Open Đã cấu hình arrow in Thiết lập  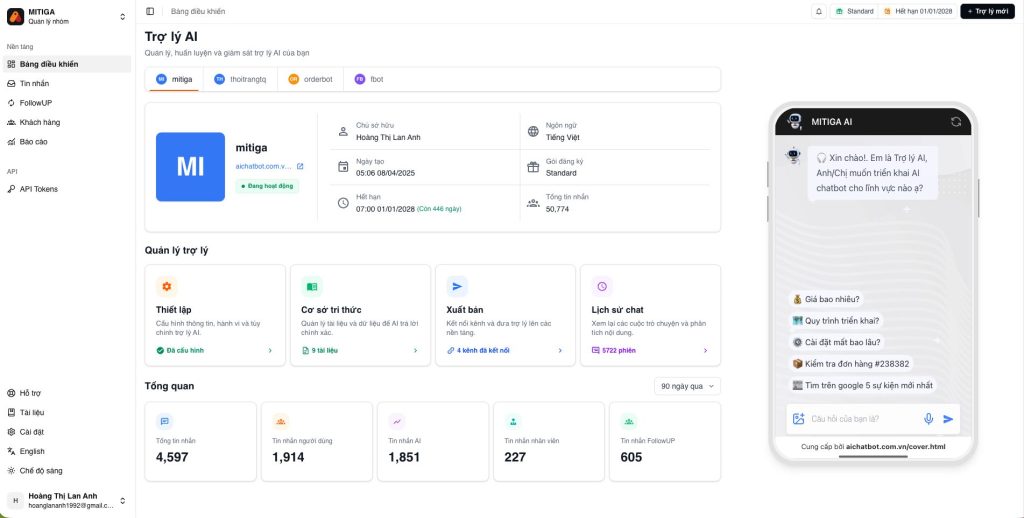point(270,351)
